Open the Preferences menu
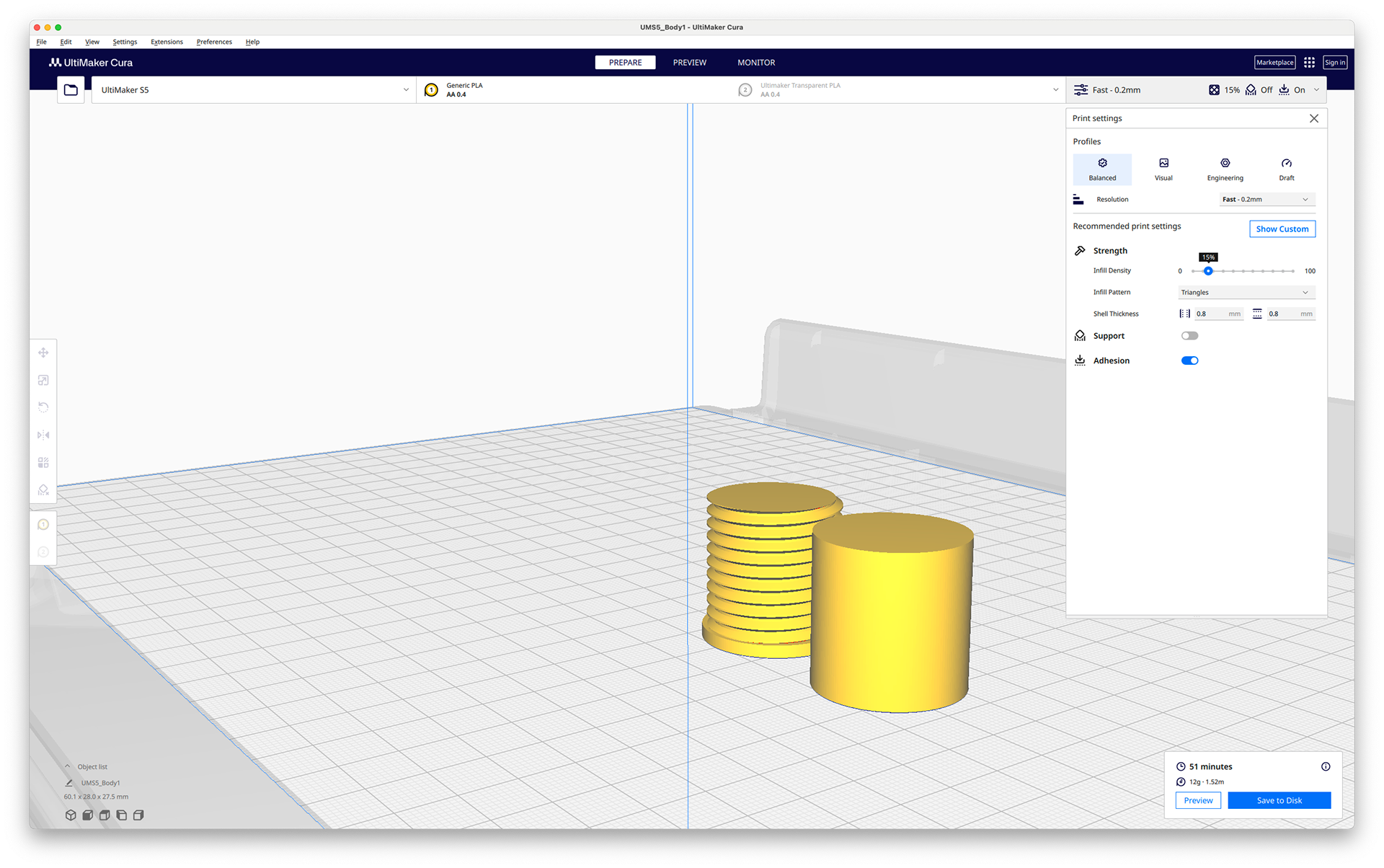Viewport: 1384px width, 868px height. tap(214, 42)
